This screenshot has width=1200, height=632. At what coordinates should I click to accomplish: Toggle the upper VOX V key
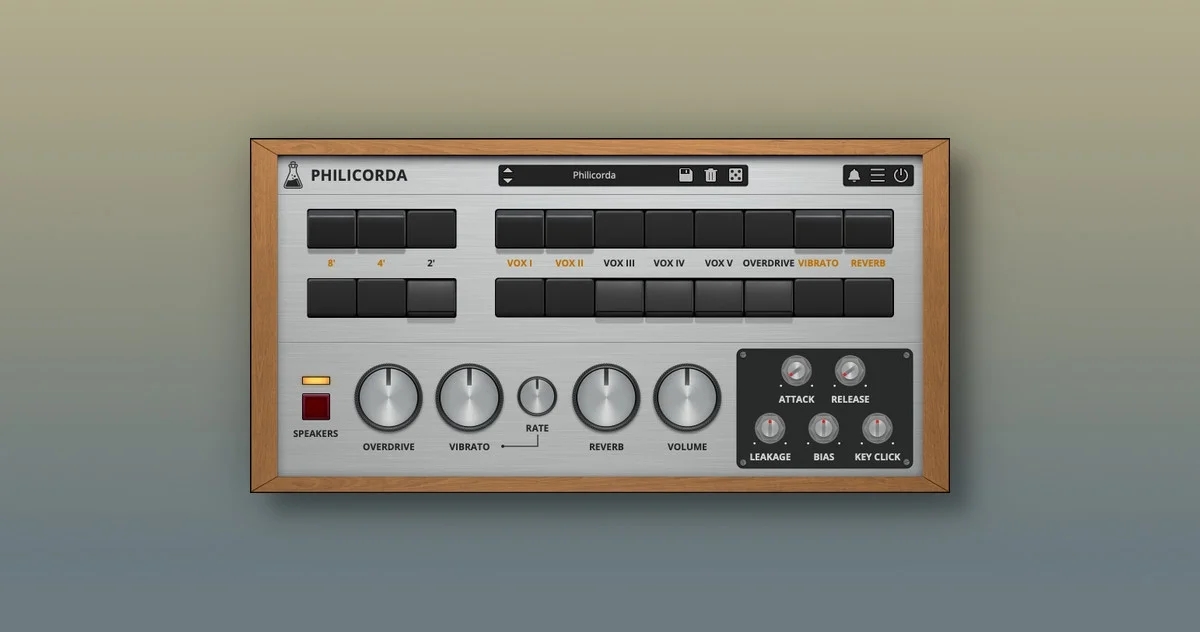click(x=719, y=229)
